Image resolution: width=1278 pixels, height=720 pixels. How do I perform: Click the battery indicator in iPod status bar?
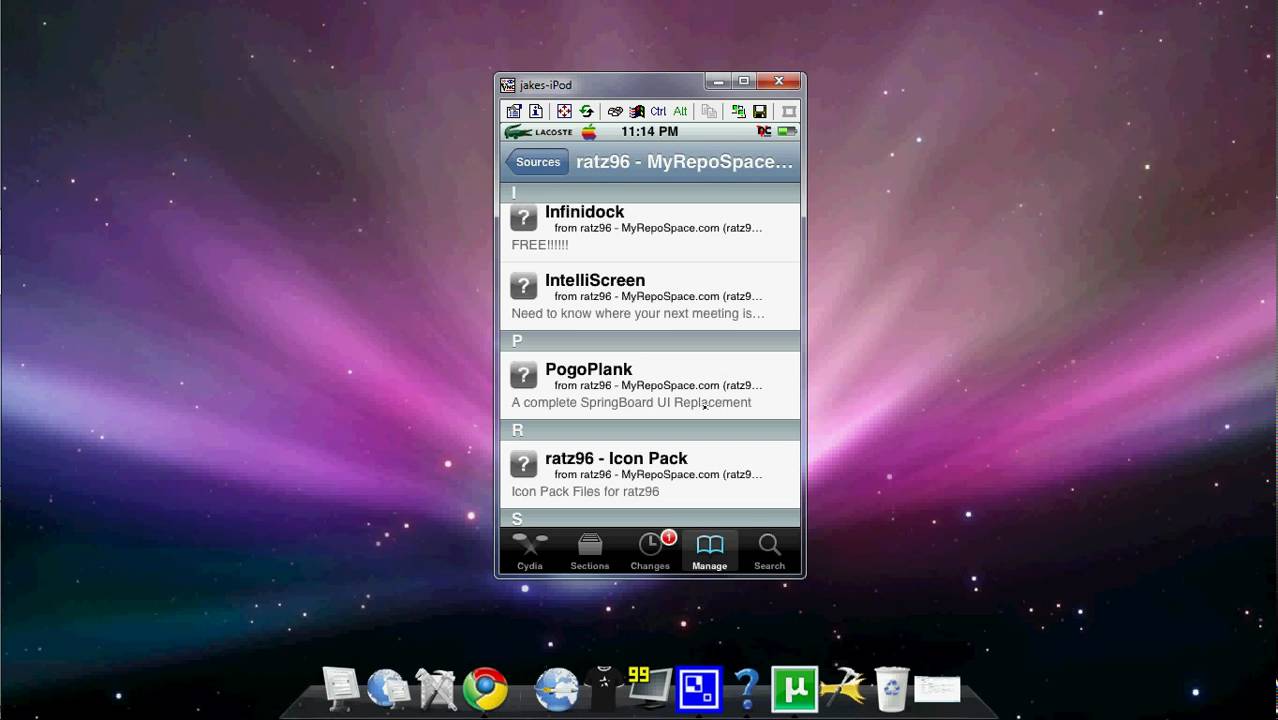click(787, 132)
